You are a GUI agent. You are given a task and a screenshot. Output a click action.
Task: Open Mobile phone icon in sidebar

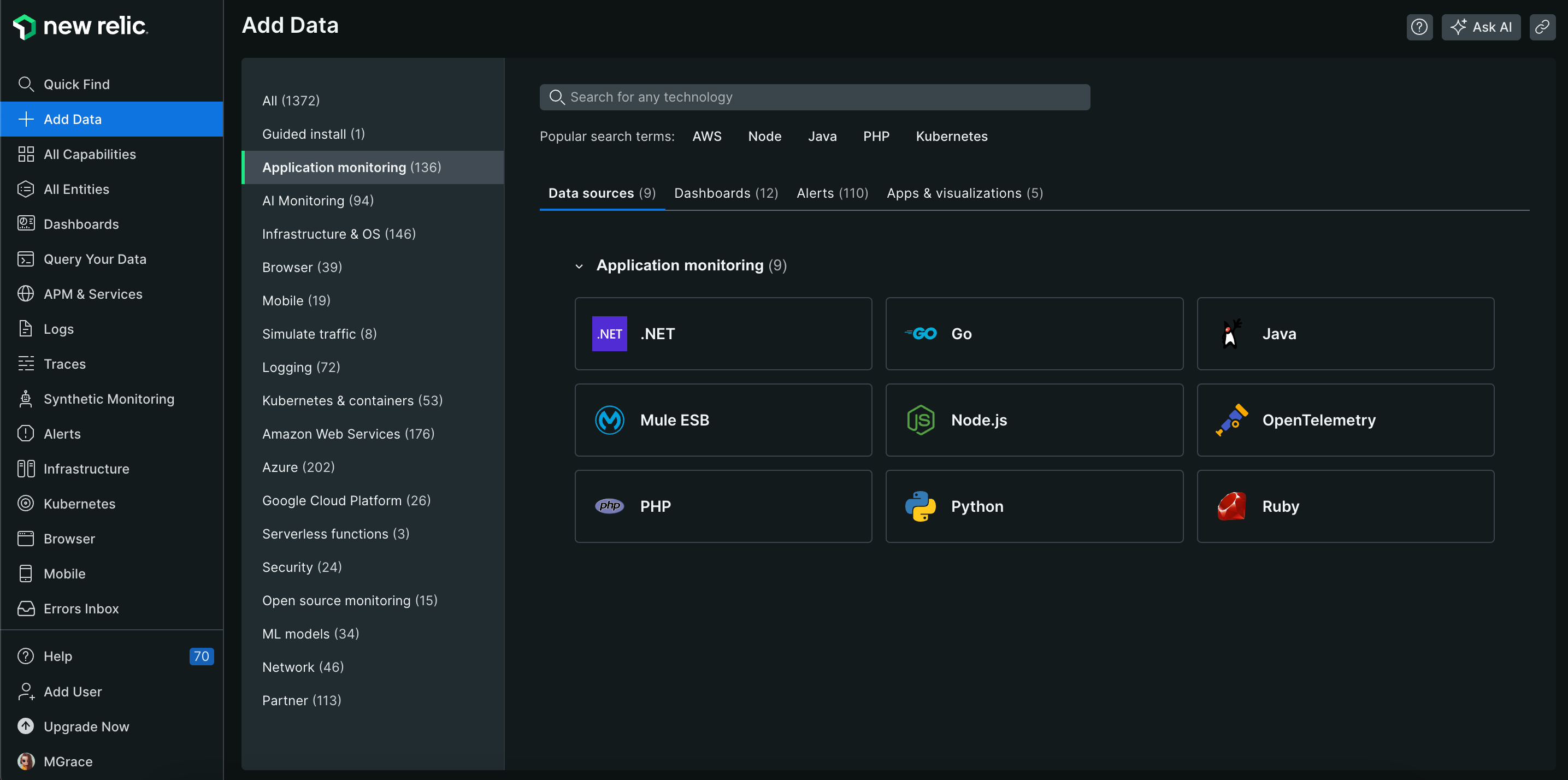[26, 574]
